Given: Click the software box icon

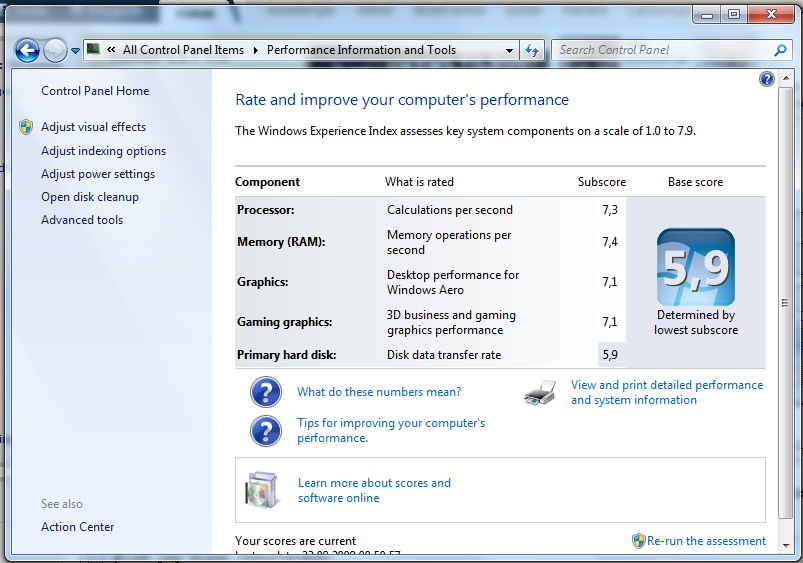Looking at the screenshot, I should [x=263, y=490].
